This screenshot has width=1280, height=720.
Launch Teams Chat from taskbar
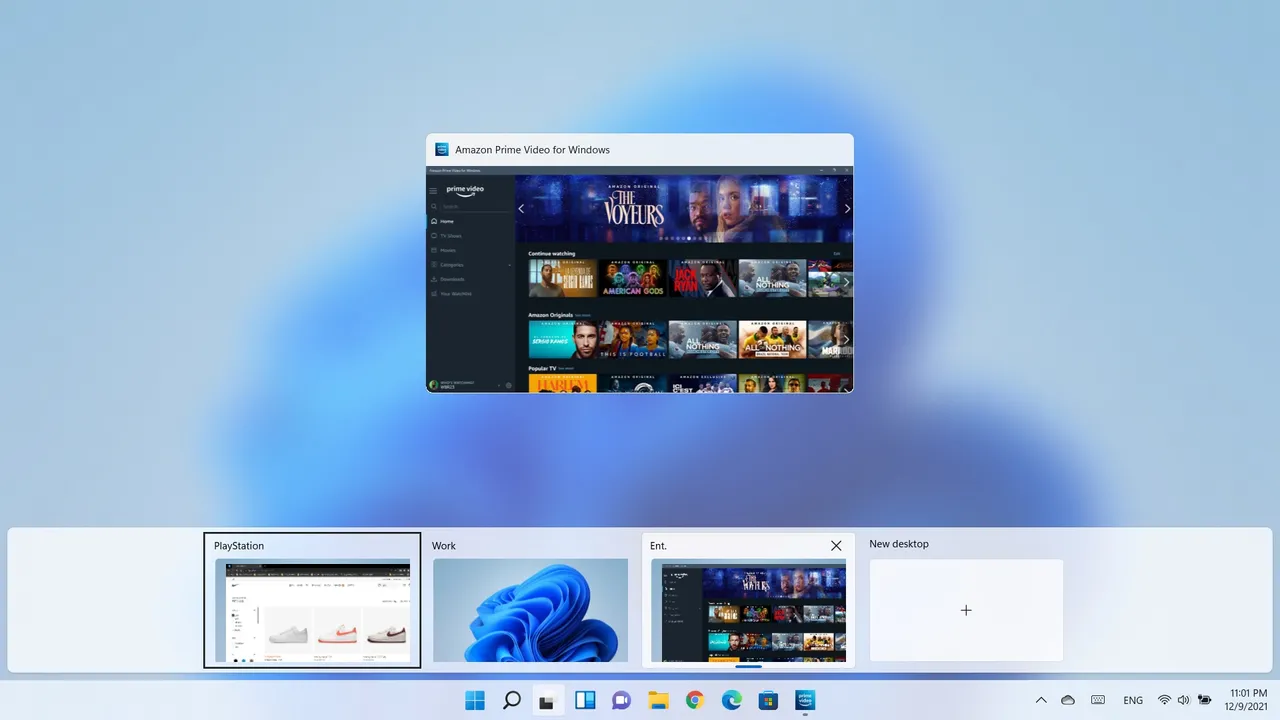pos(621,700)
